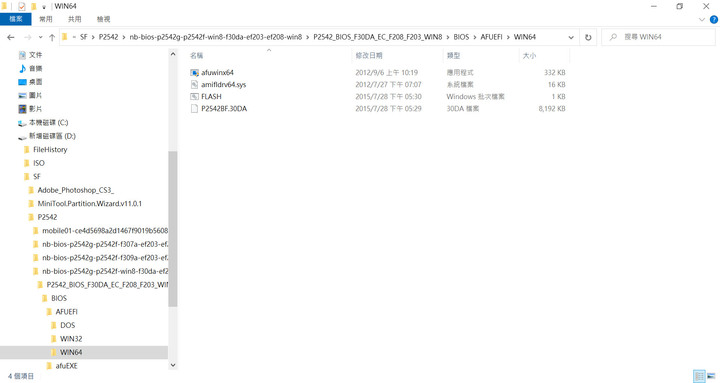
Task: Click the Properties quick access toolbar icon
Action: [22, 6]
